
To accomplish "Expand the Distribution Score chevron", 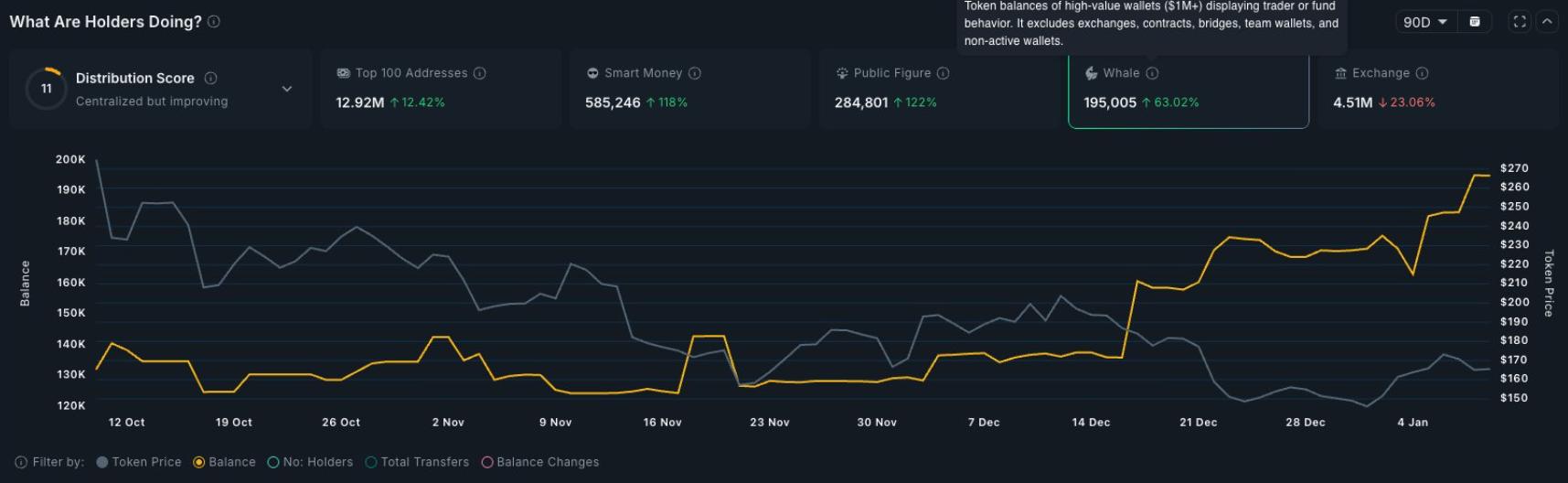I will point(287,89).
